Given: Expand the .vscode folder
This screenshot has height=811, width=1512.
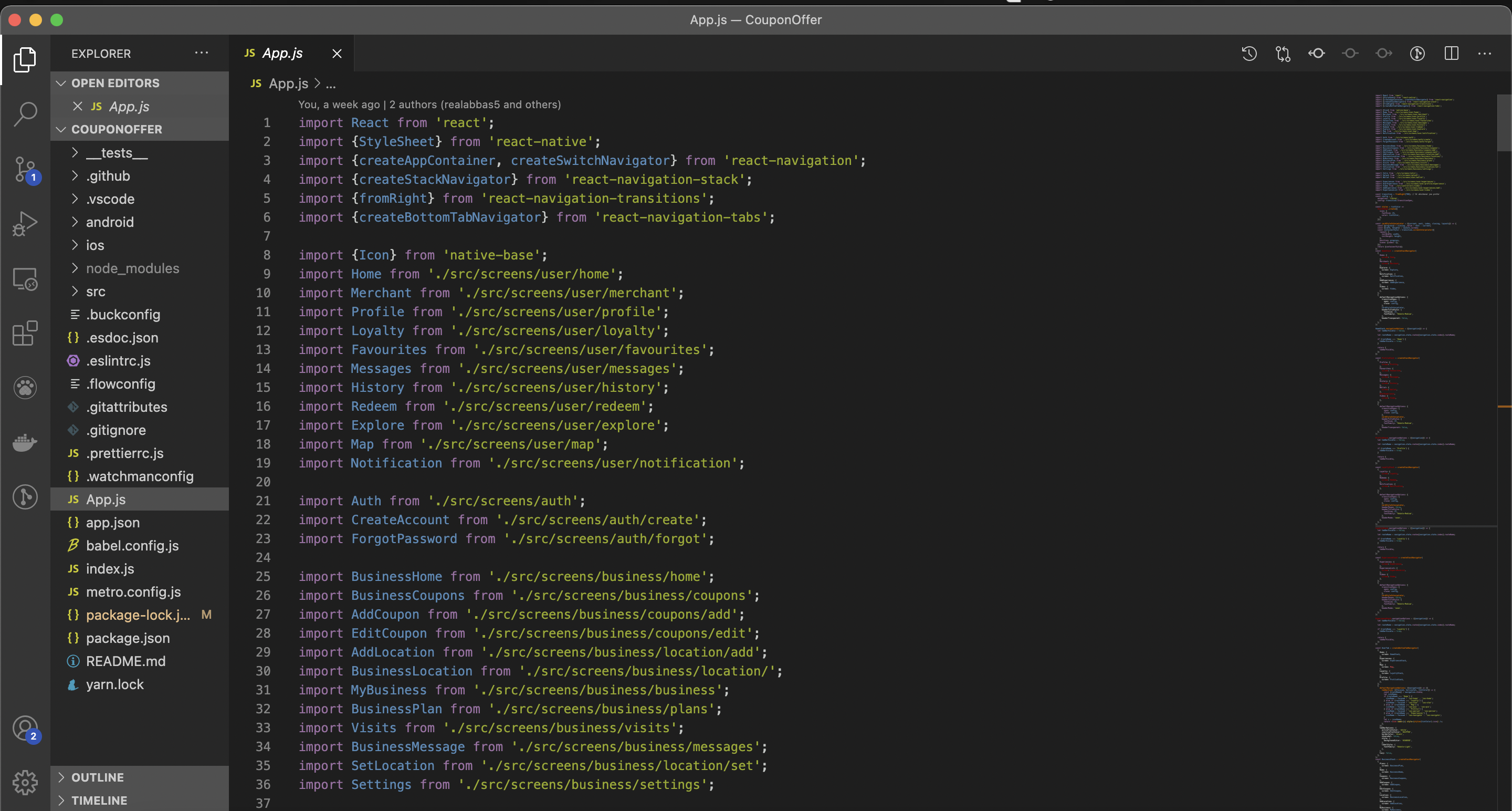Looking at the screenshot, I should [140, 199].
